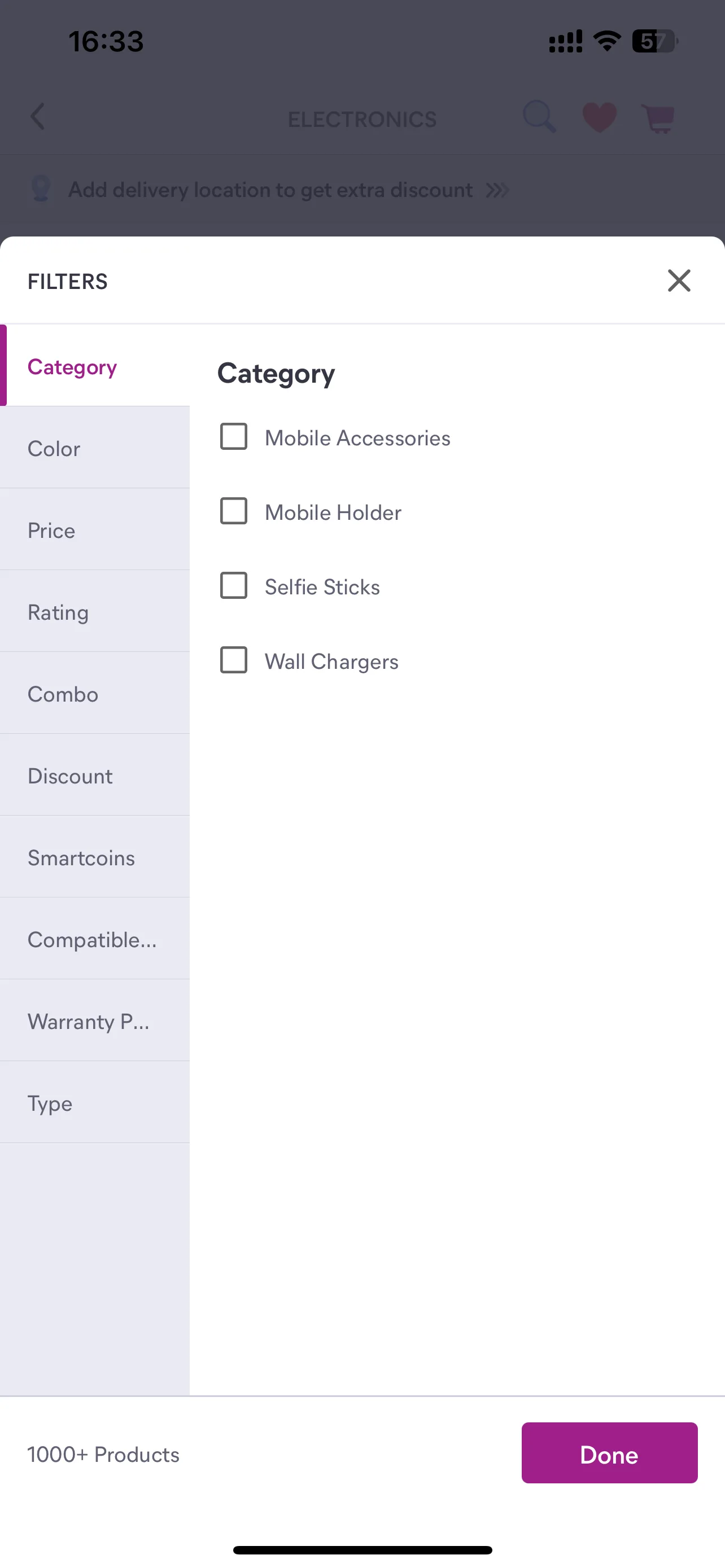Screen dimensions: 725x1568
Task: Select the Smartcoins filter tab
Action: tap(95, 857)
